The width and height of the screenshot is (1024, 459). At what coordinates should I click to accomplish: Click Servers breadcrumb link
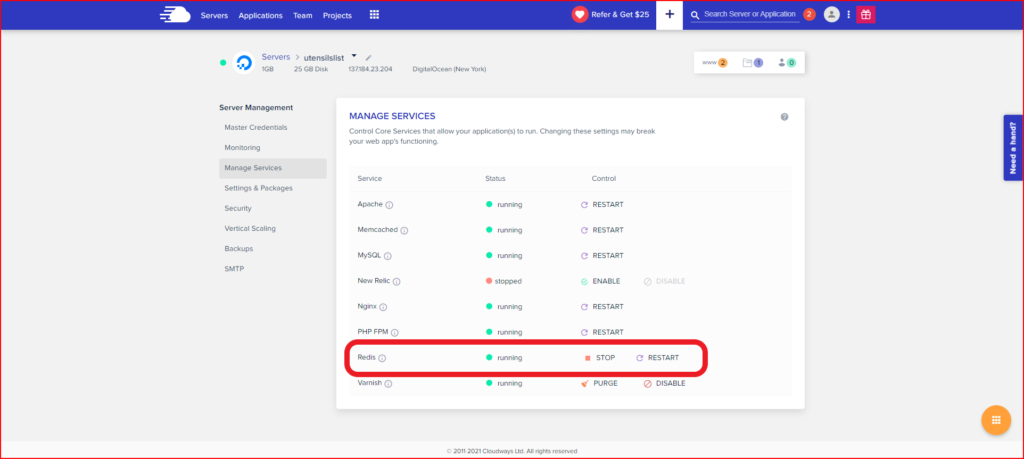coord(276,57)
